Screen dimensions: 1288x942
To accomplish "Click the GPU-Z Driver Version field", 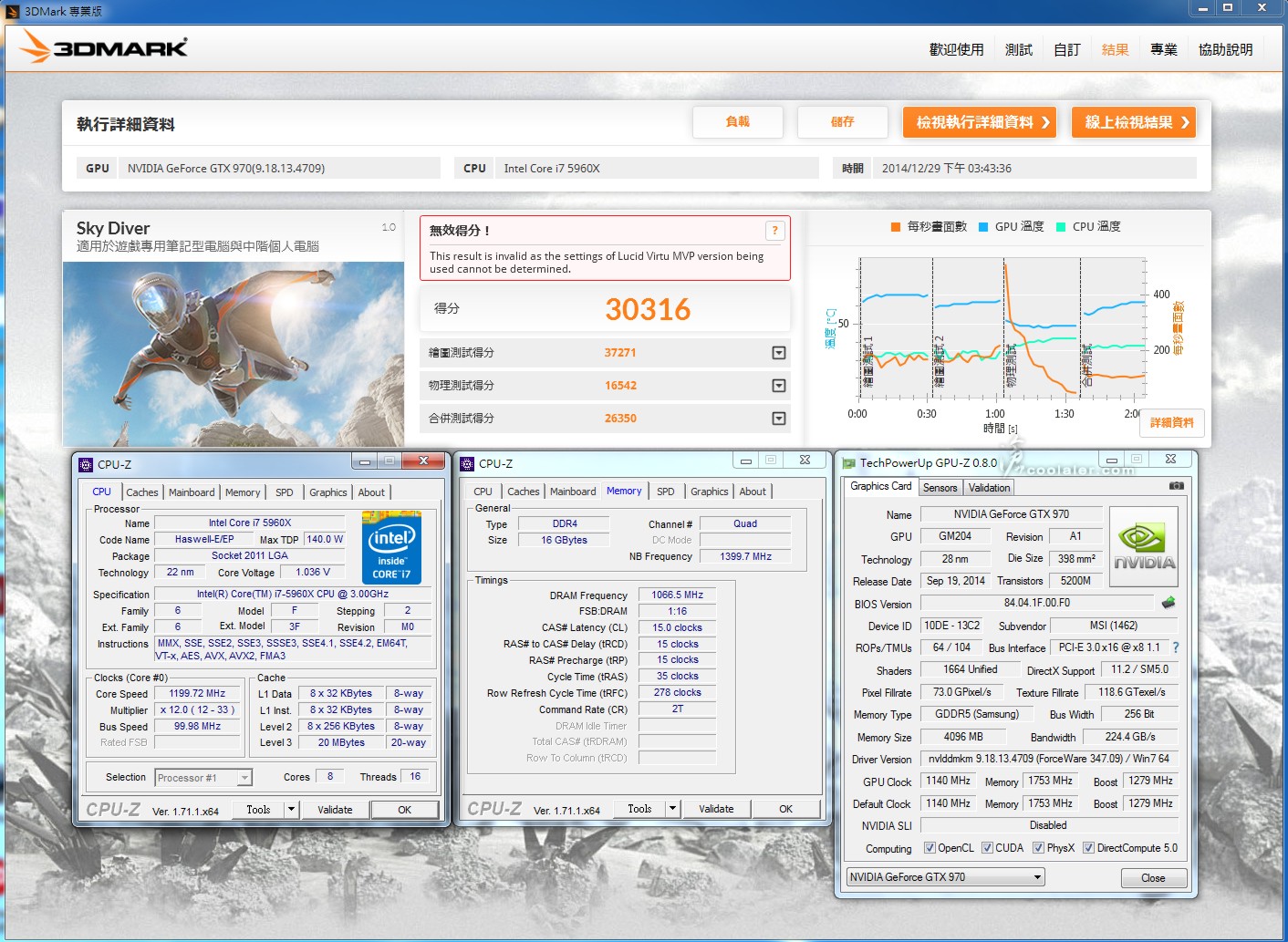I will 1049,759.
